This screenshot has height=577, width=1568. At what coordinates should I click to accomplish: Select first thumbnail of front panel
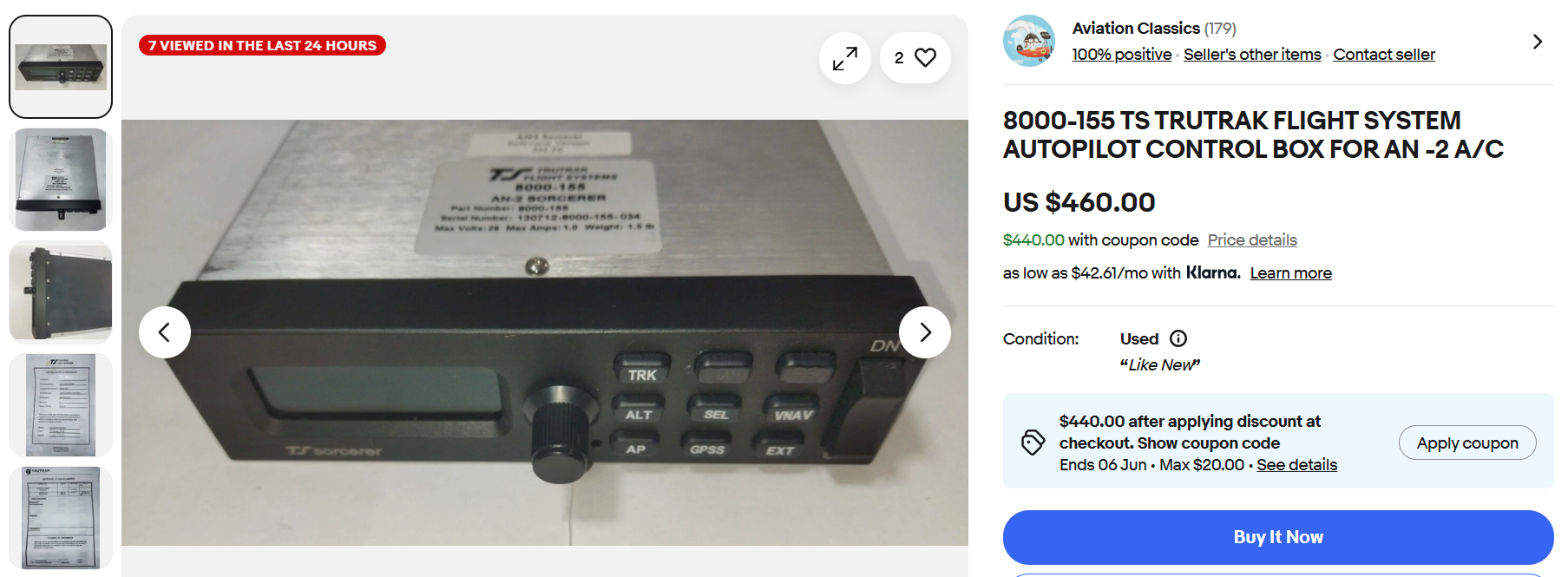tap(61, 67)
